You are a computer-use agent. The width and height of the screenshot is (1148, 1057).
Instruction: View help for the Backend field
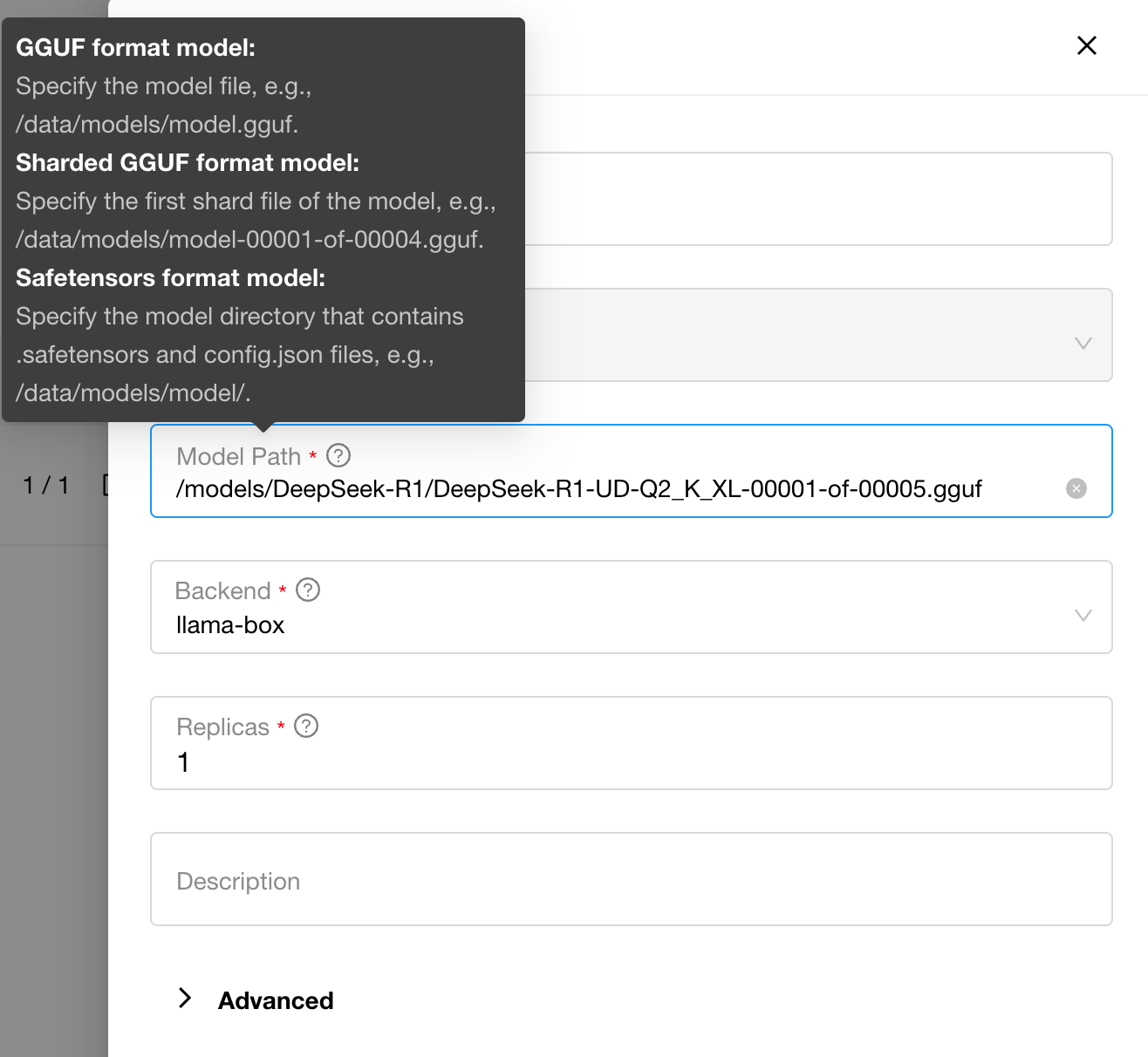306,590
